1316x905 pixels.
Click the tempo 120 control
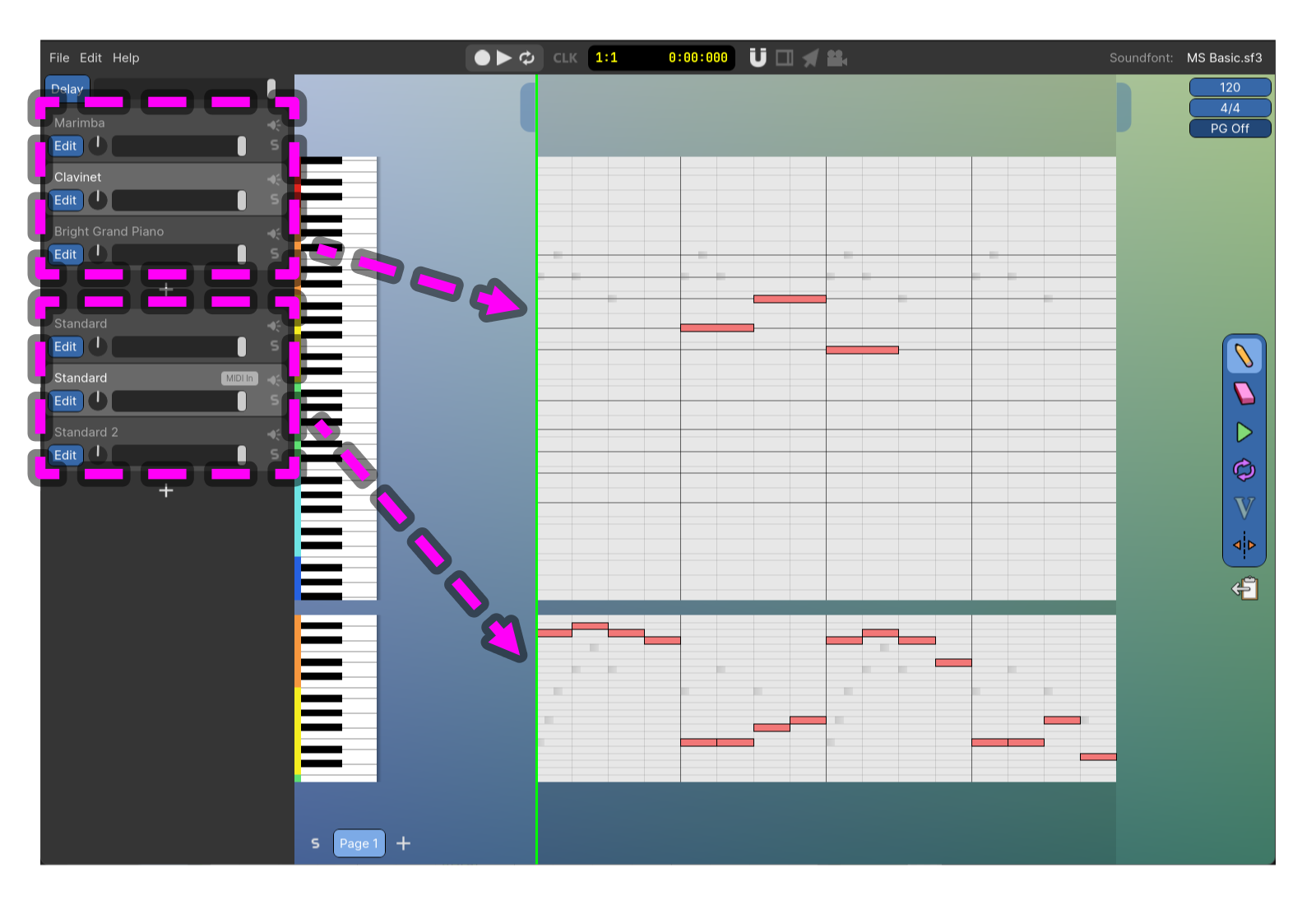(1229, 87)
